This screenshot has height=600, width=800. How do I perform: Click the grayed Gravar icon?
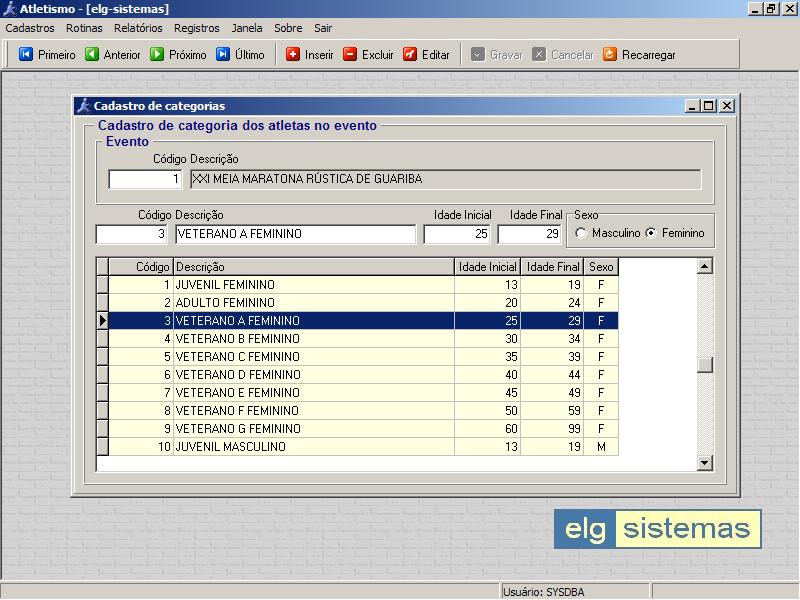click(478, 54)
